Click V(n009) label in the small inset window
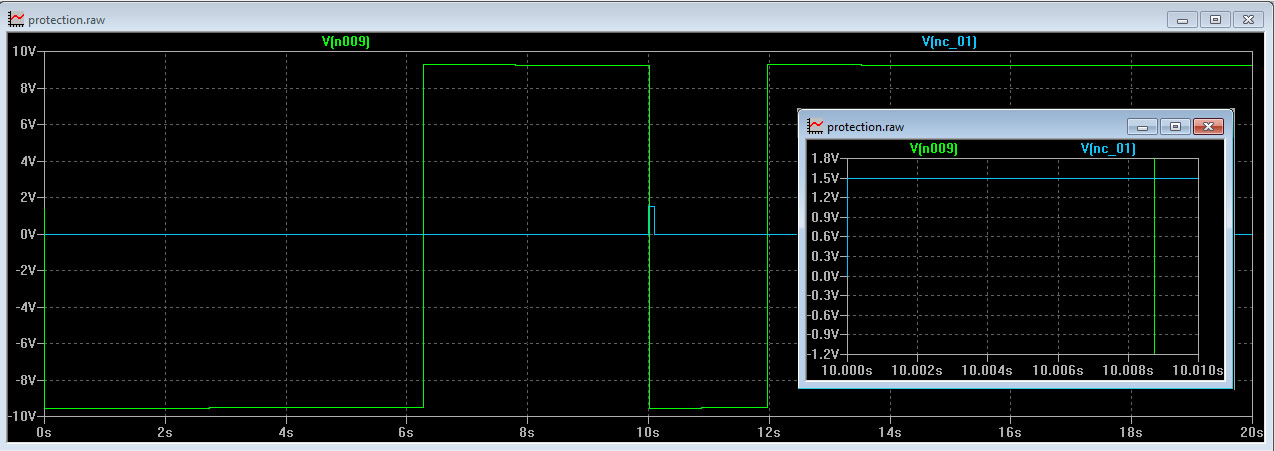1275x451 pixels. 934,148
